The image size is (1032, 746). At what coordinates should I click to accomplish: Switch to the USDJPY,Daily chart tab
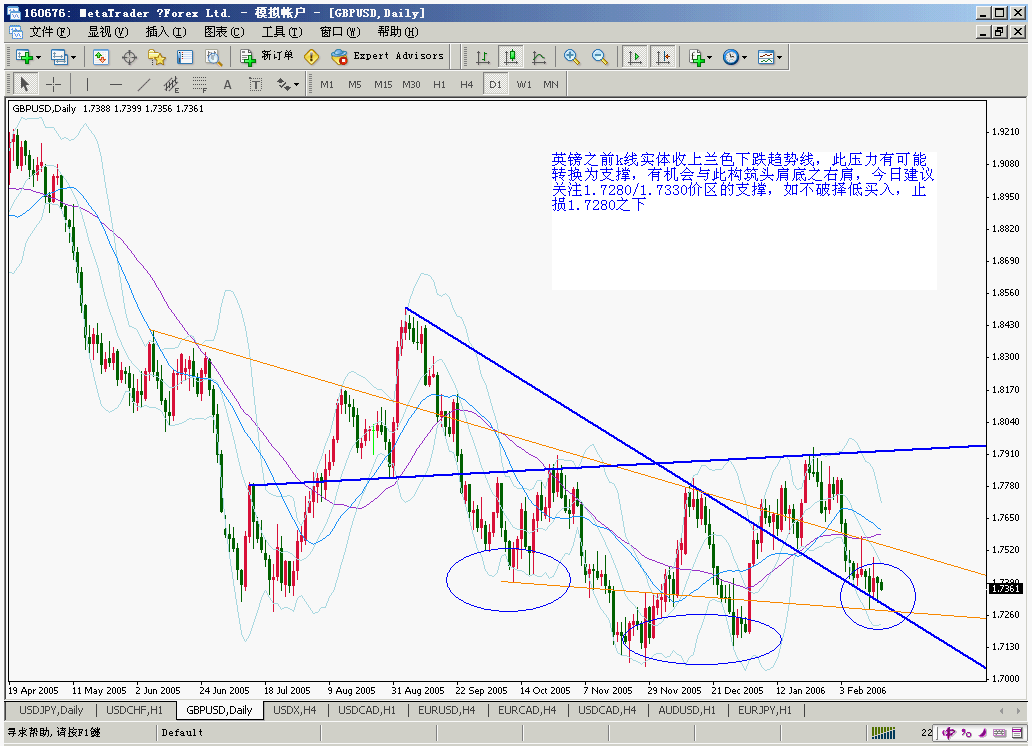coord(51,710)
